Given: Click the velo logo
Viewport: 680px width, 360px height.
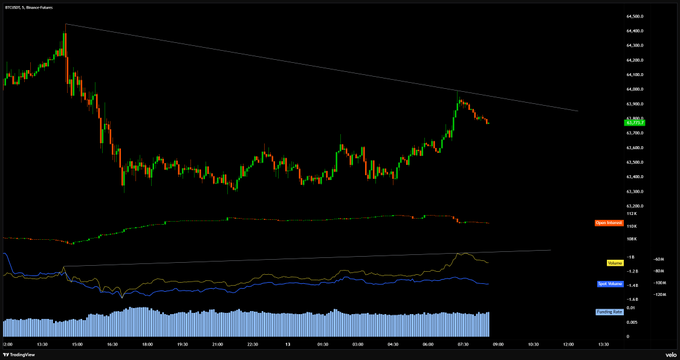Looking at the screenshot, I should pyautogui.click(x=671, y=355).
